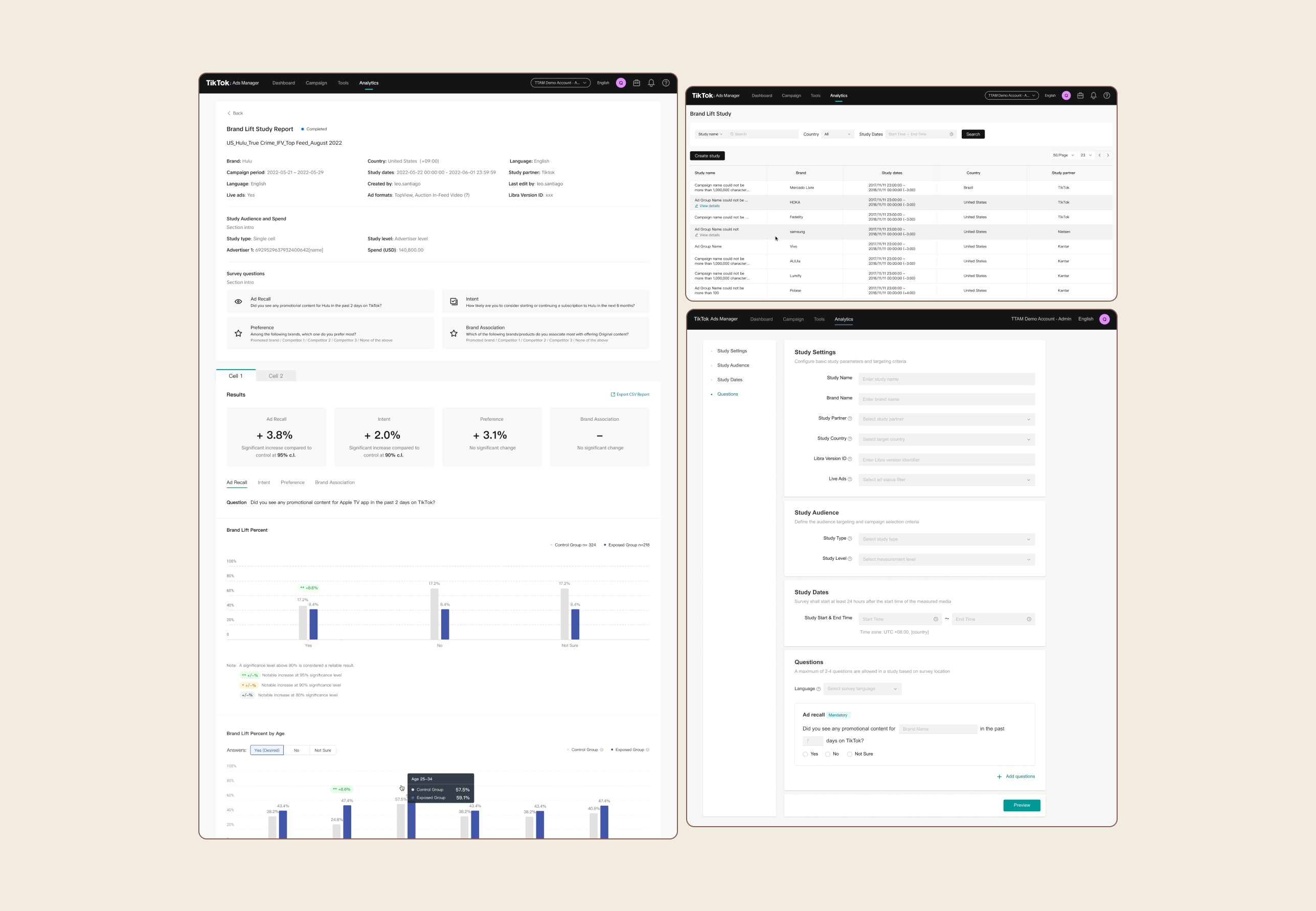
Task: Switch to the Cell 2 tab
Action: point(276,376)
